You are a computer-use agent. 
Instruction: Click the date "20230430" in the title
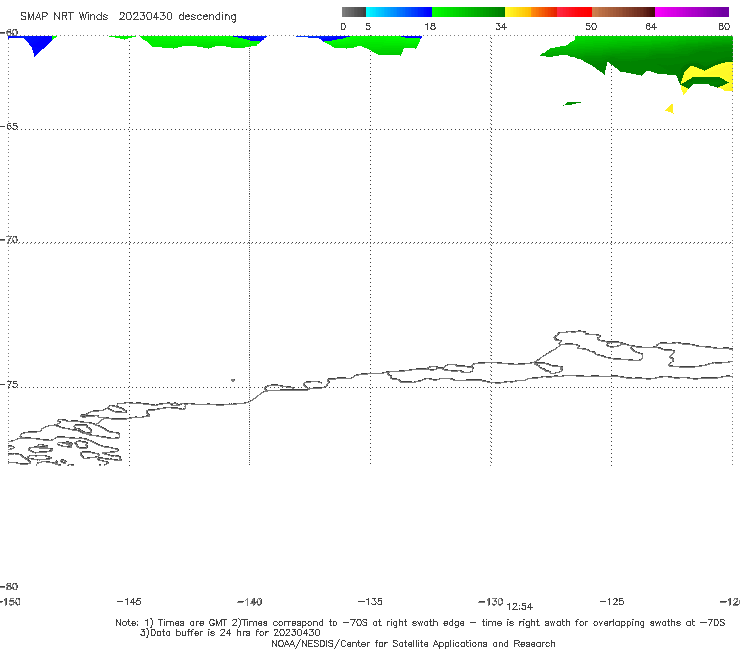(145, 17)
